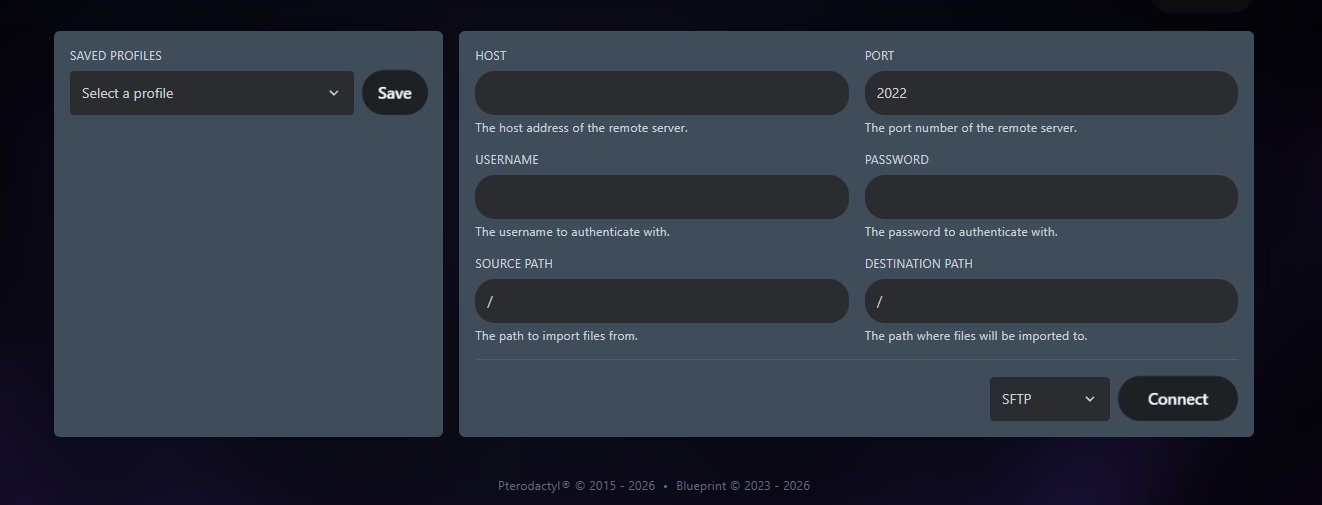
Task: Select the Source Path input field
Action: (661, 301)
